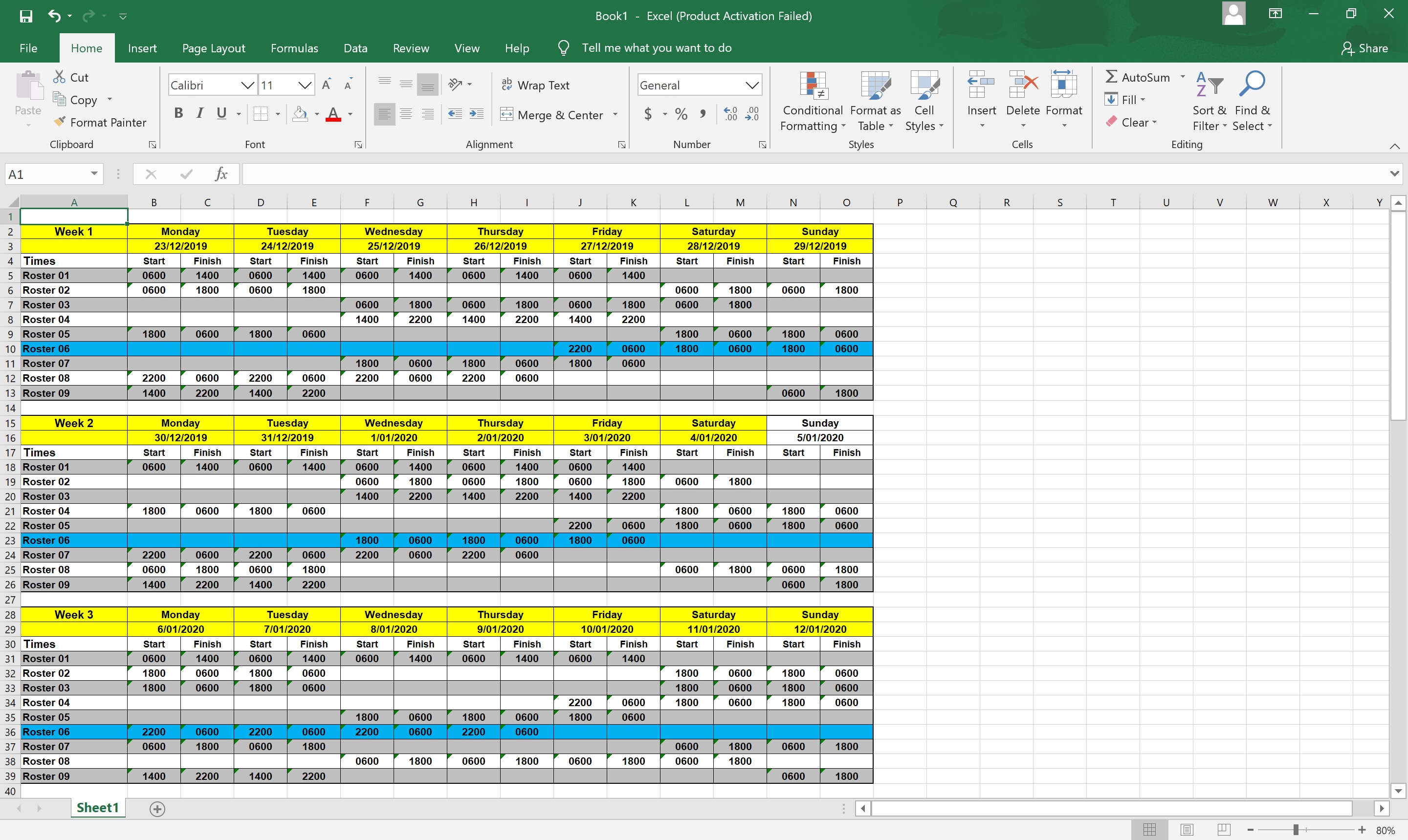Select the Sheet1 tab
Viewport: 1408px width, 840px height.
click(x=97, y=808)
